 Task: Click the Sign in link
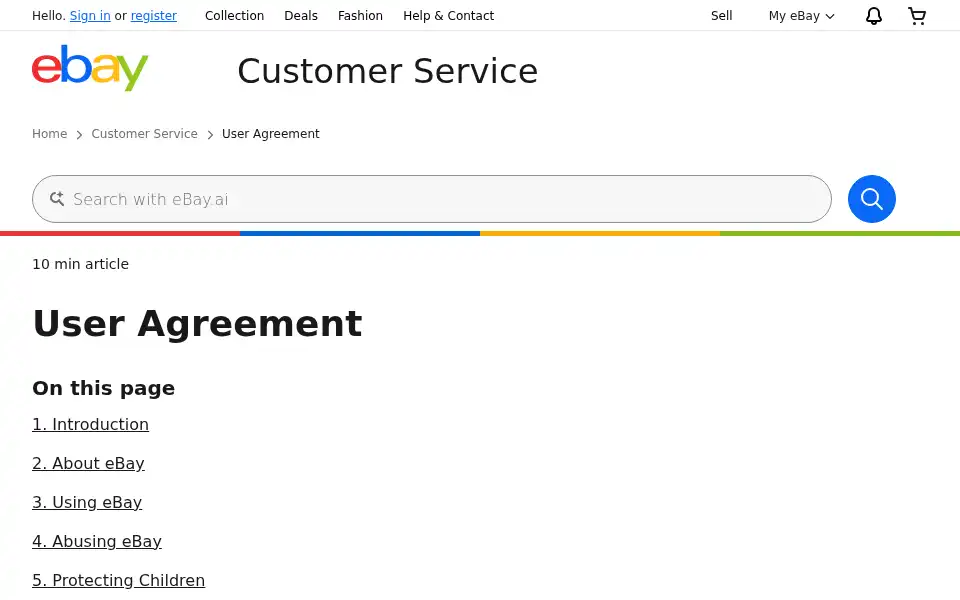(90, 16)
